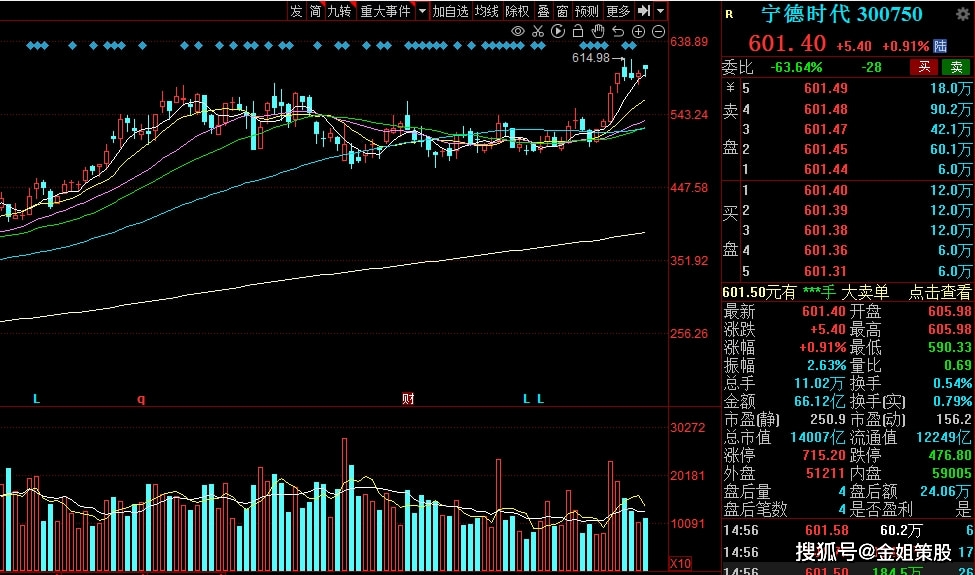Toggle the chart lock icon
Screen dimensions: 975x575
click(578, 31)
